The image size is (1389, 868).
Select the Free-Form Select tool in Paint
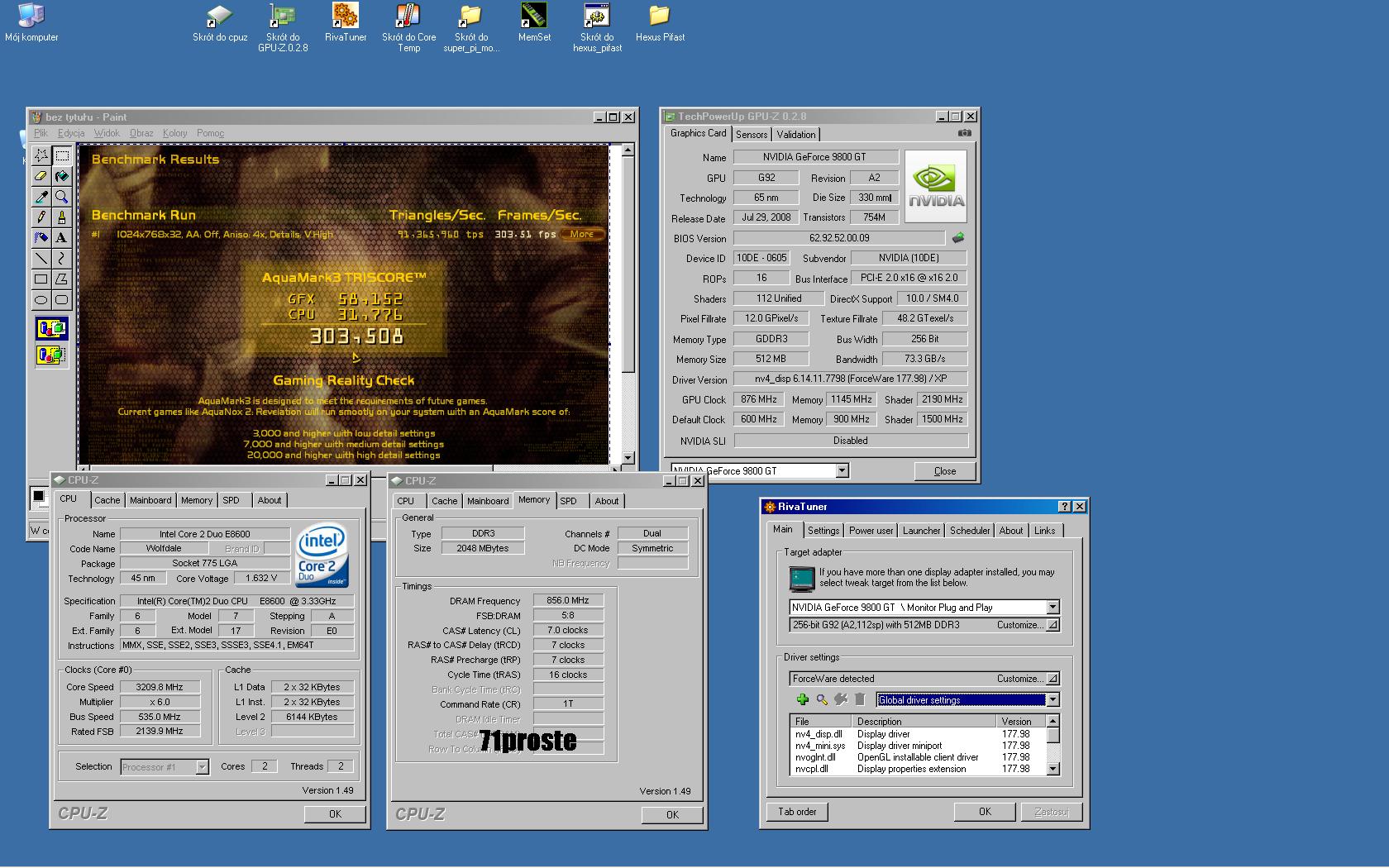(x=41, y=155)
